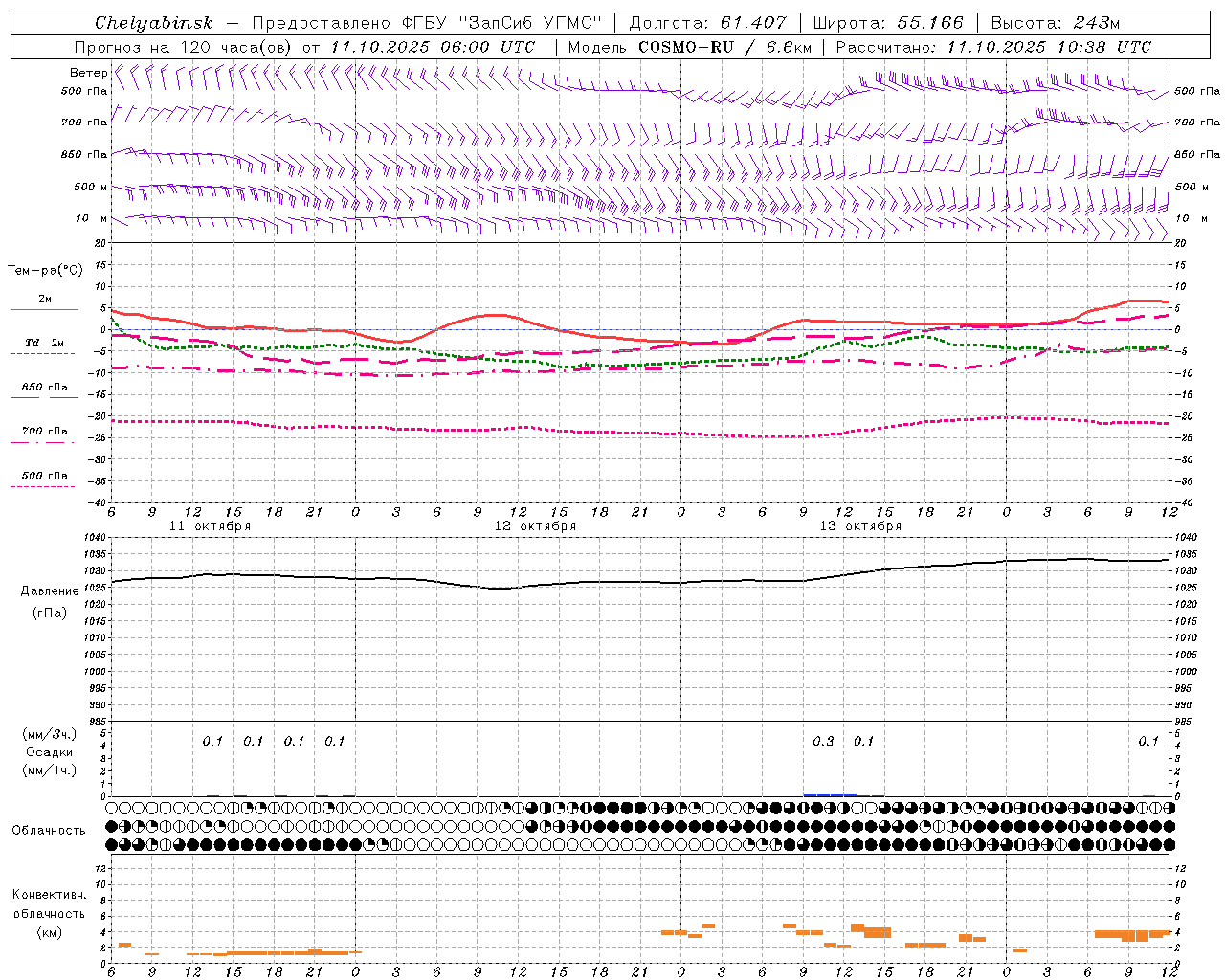
Task: Click '(км)' unit under convective cloudiness
Action: point(50,932)
